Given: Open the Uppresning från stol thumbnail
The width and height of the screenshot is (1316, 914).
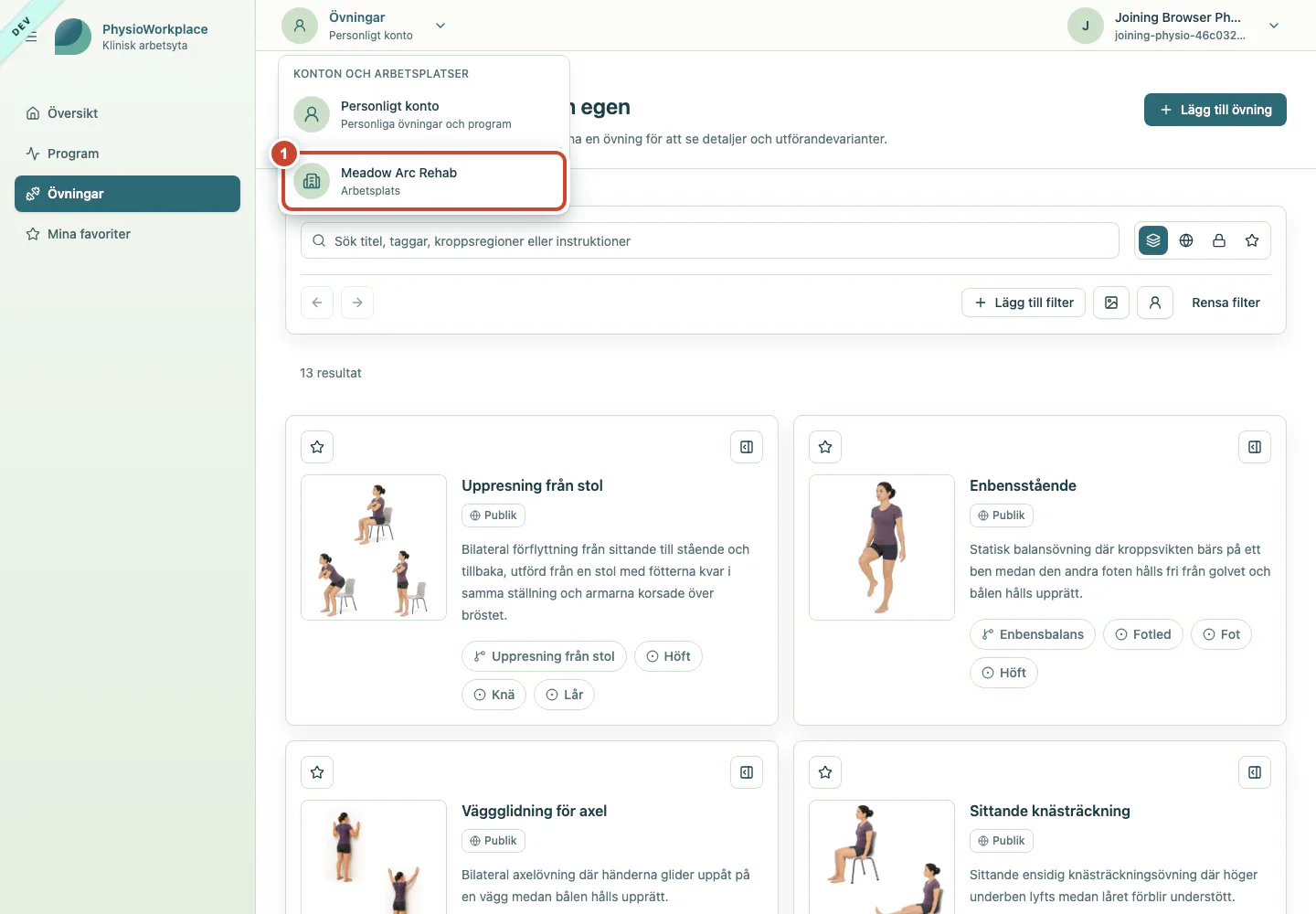Looking at the screenshot, I should click(x=374, y=547).
